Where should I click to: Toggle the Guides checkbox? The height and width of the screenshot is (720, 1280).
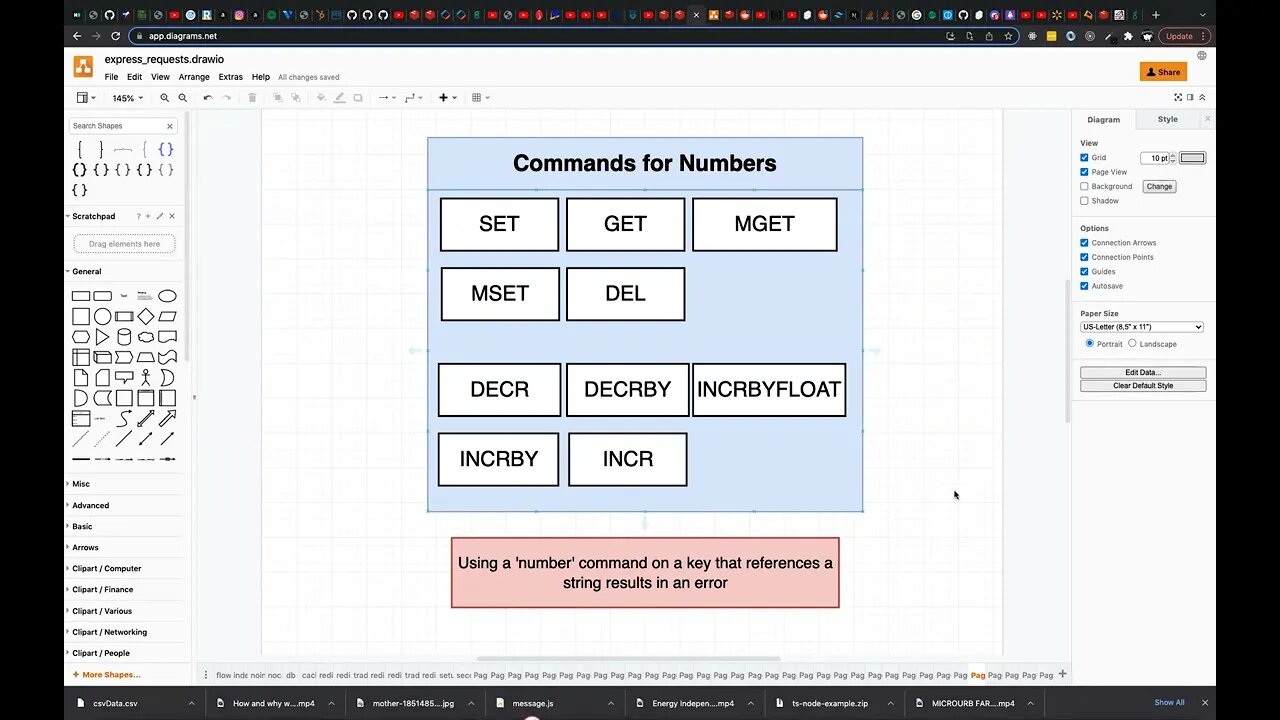click(1084, 272)
